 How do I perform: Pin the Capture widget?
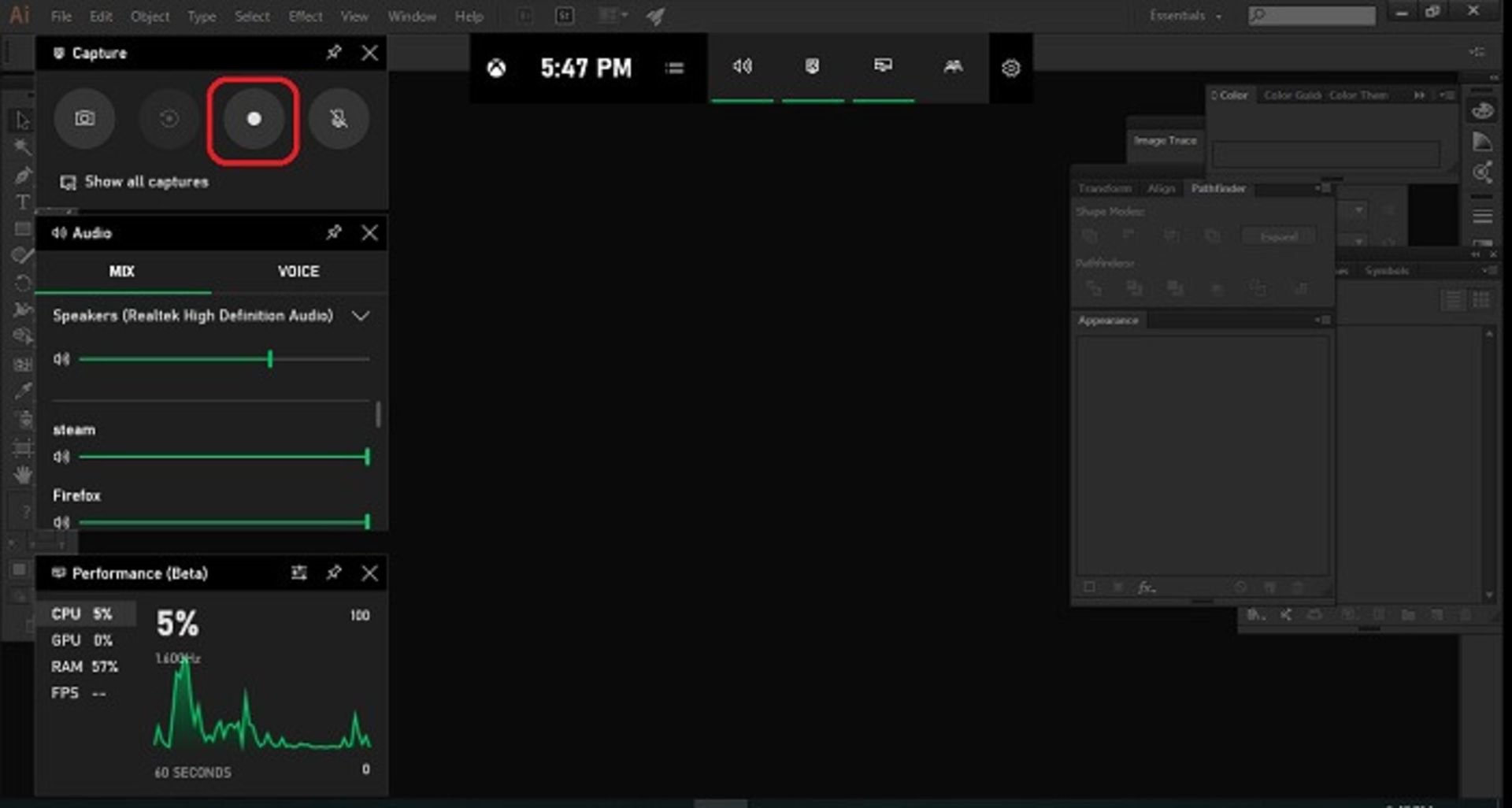(334, 53)
